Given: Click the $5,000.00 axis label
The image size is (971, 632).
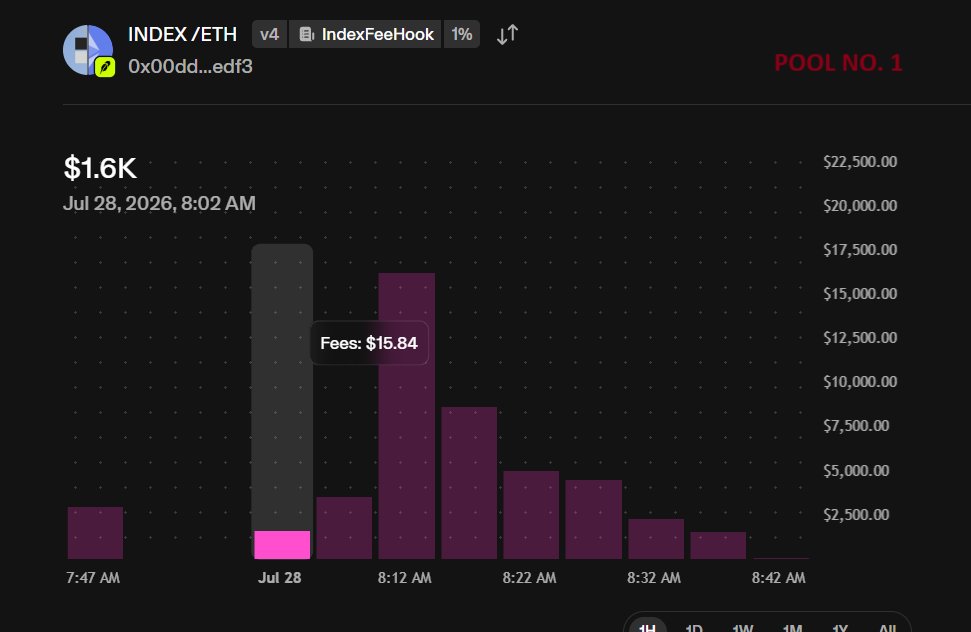Looking at the screenshot, I should tap(856, 470).
